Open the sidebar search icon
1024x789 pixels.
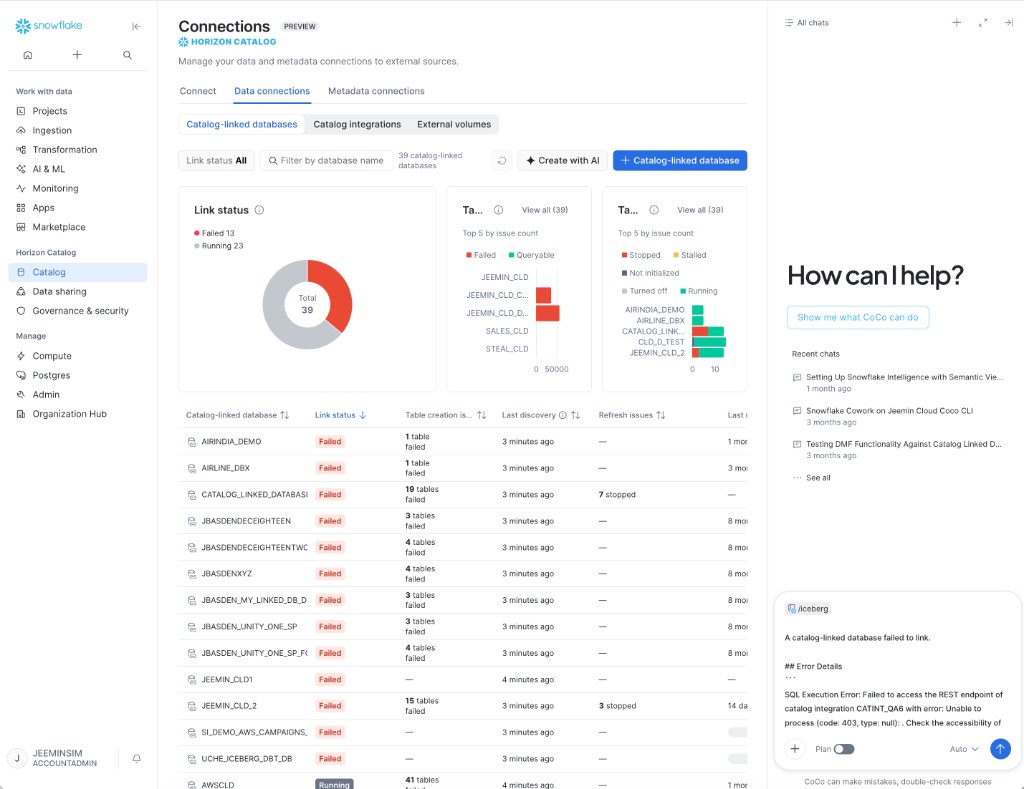pos(127,55)
